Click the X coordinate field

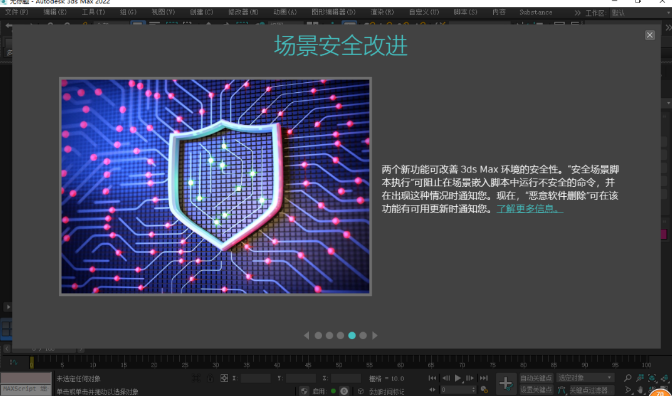(x=255, y=378)
